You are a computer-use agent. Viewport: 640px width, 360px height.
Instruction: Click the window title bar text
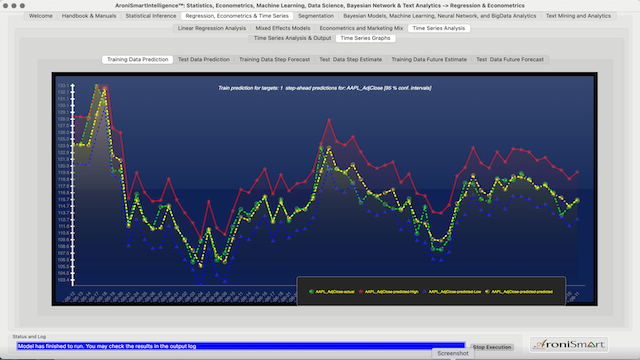coord(320,6)
